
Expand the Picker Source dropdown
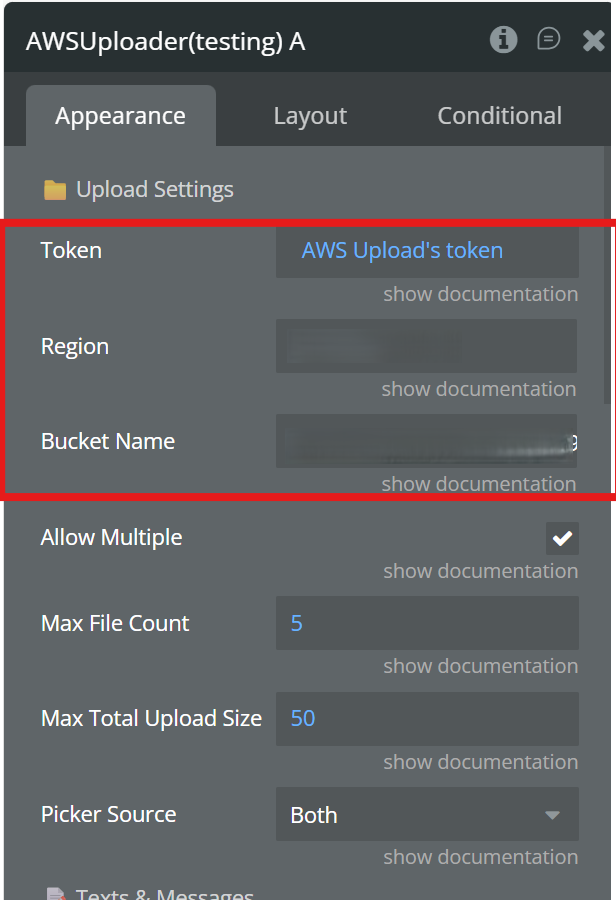tap(427, 815)
